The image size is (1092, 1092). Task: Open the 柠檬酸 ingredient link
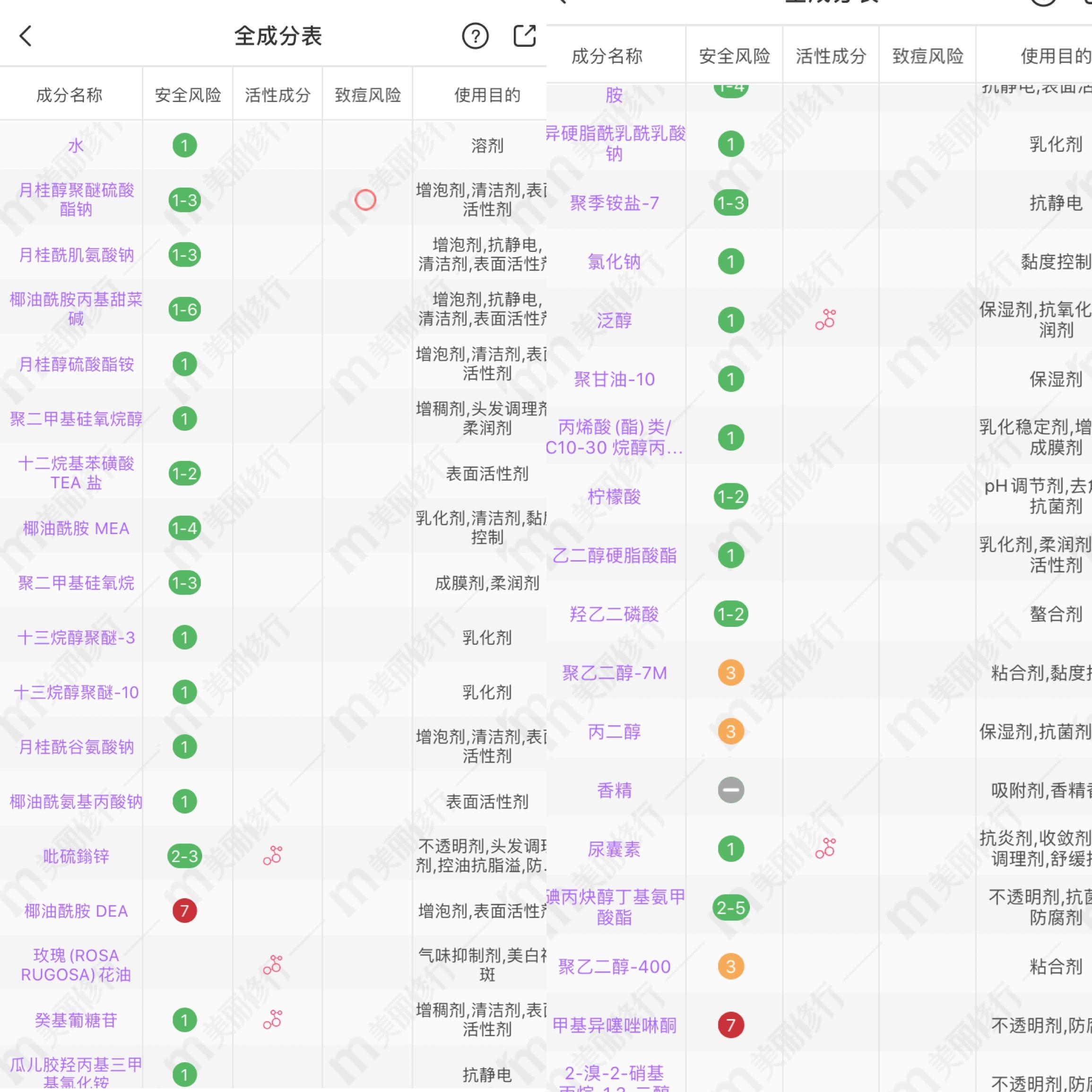(614, 497)
